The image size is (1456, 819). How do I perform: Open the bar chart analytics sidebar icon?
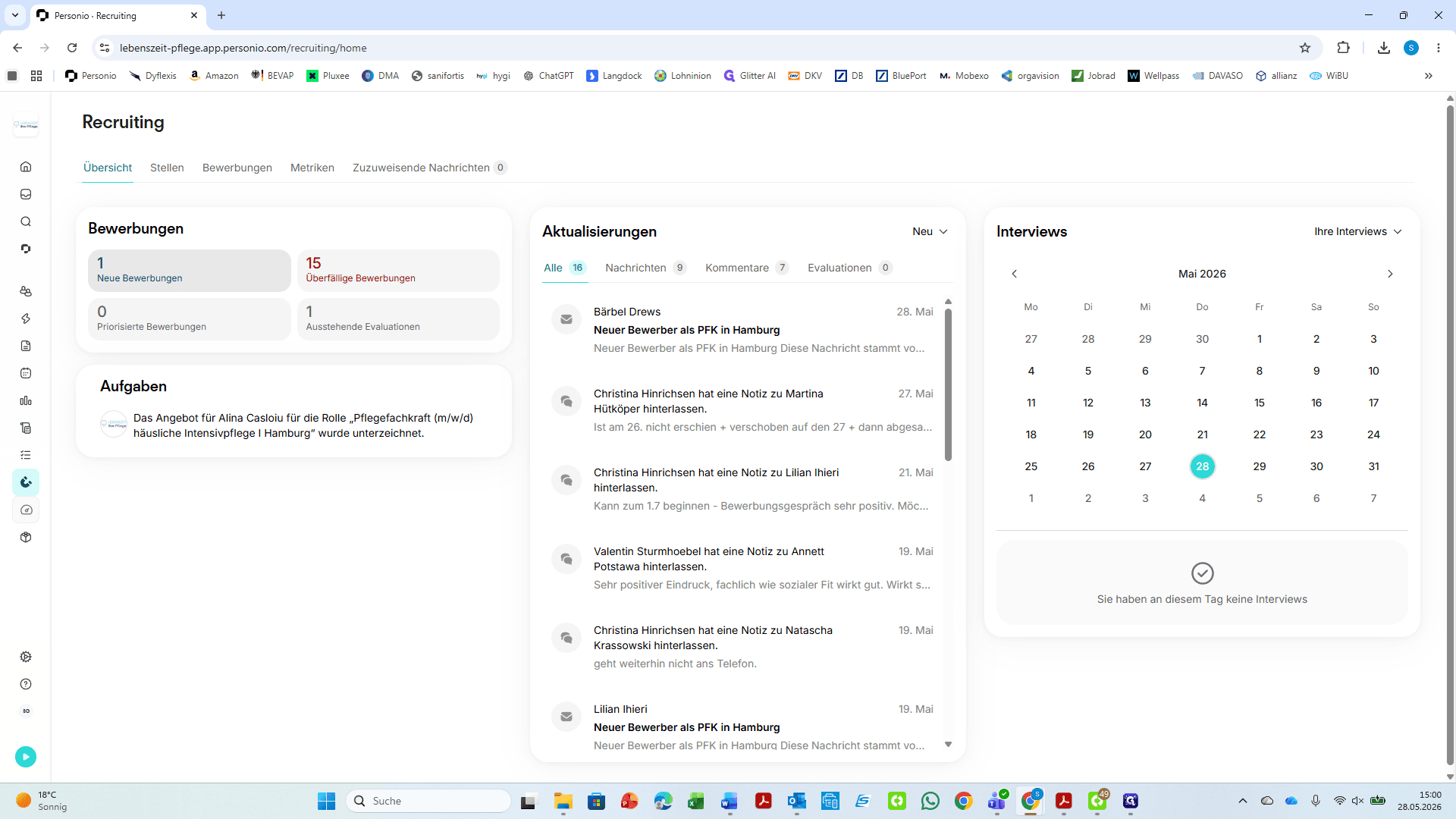(26, 400)
